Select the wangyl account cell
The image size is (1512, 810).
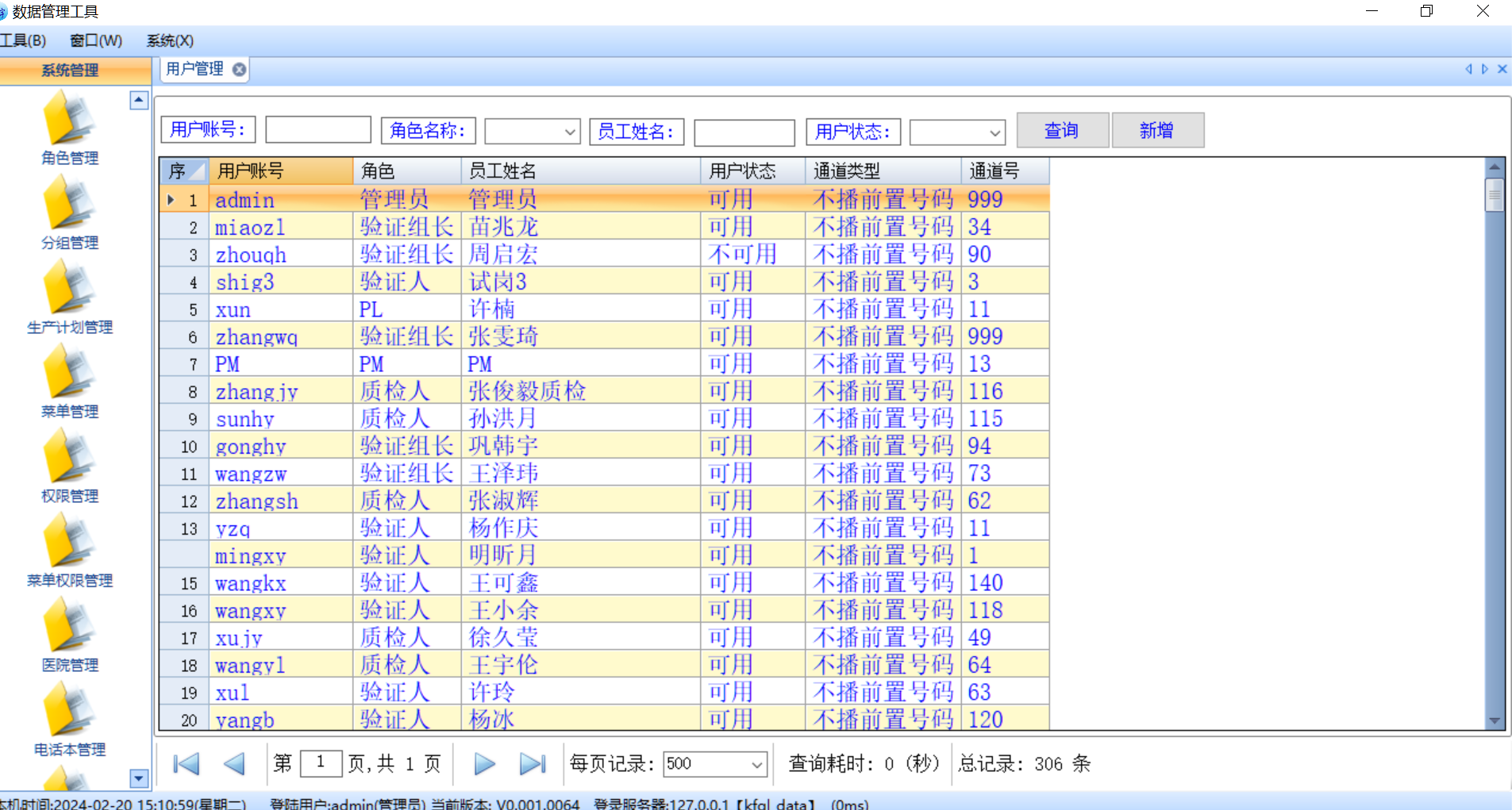pyautogui.click(x=280, y=665)
